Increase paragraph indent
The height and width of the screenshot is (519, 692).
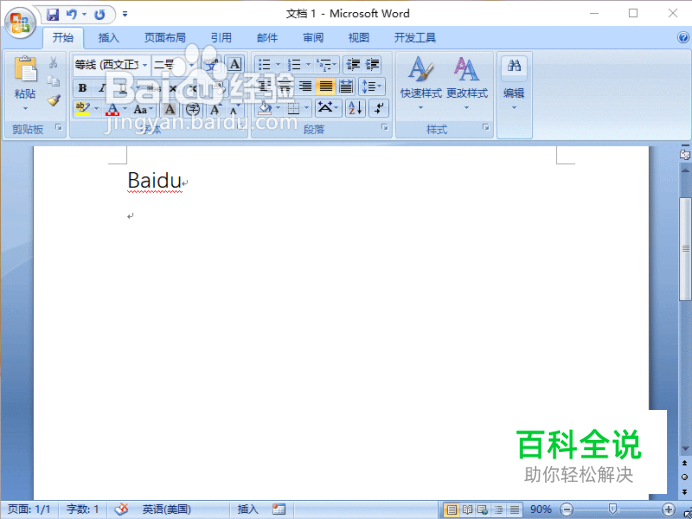point(372,65)
